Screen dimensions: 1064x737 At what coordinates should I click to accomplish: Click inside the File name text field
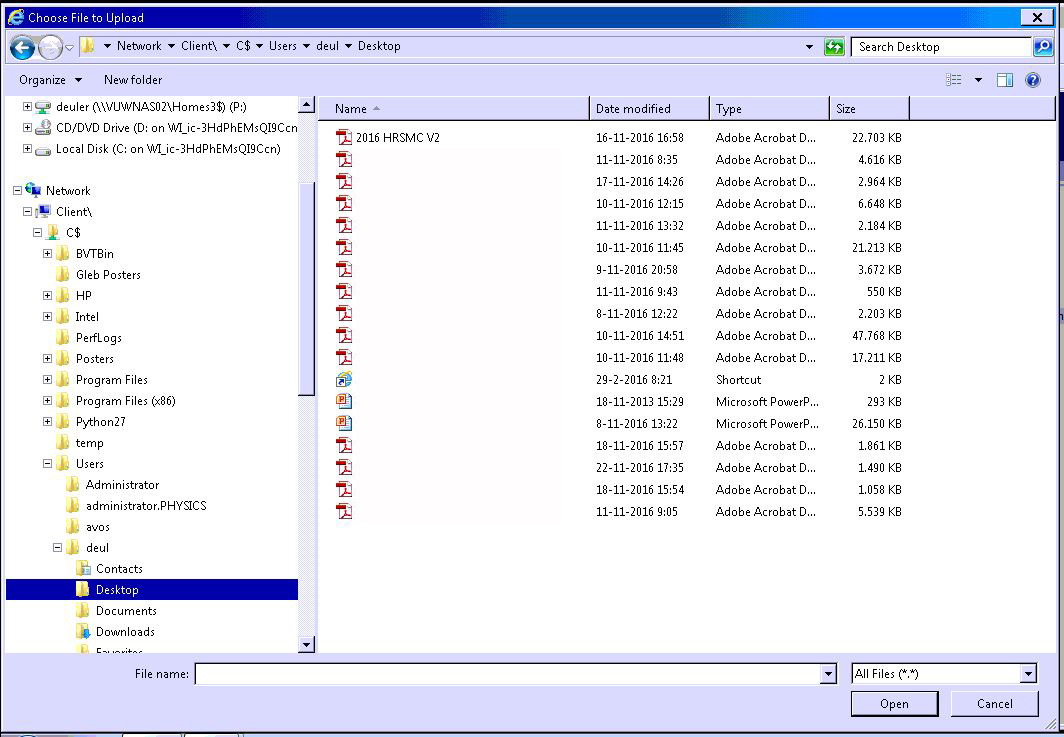pyautogui.click(x=506, y=674)
